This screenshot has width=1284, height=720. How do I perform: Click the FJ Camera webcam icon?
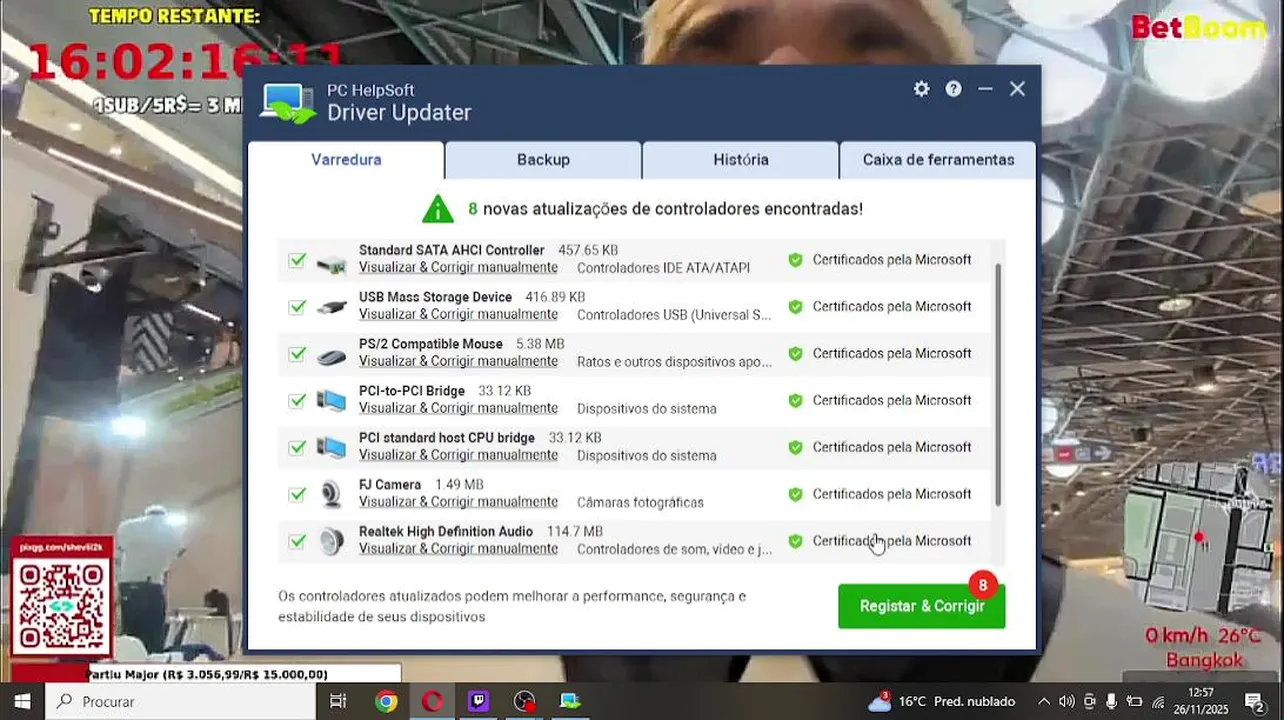coord(331,495)
